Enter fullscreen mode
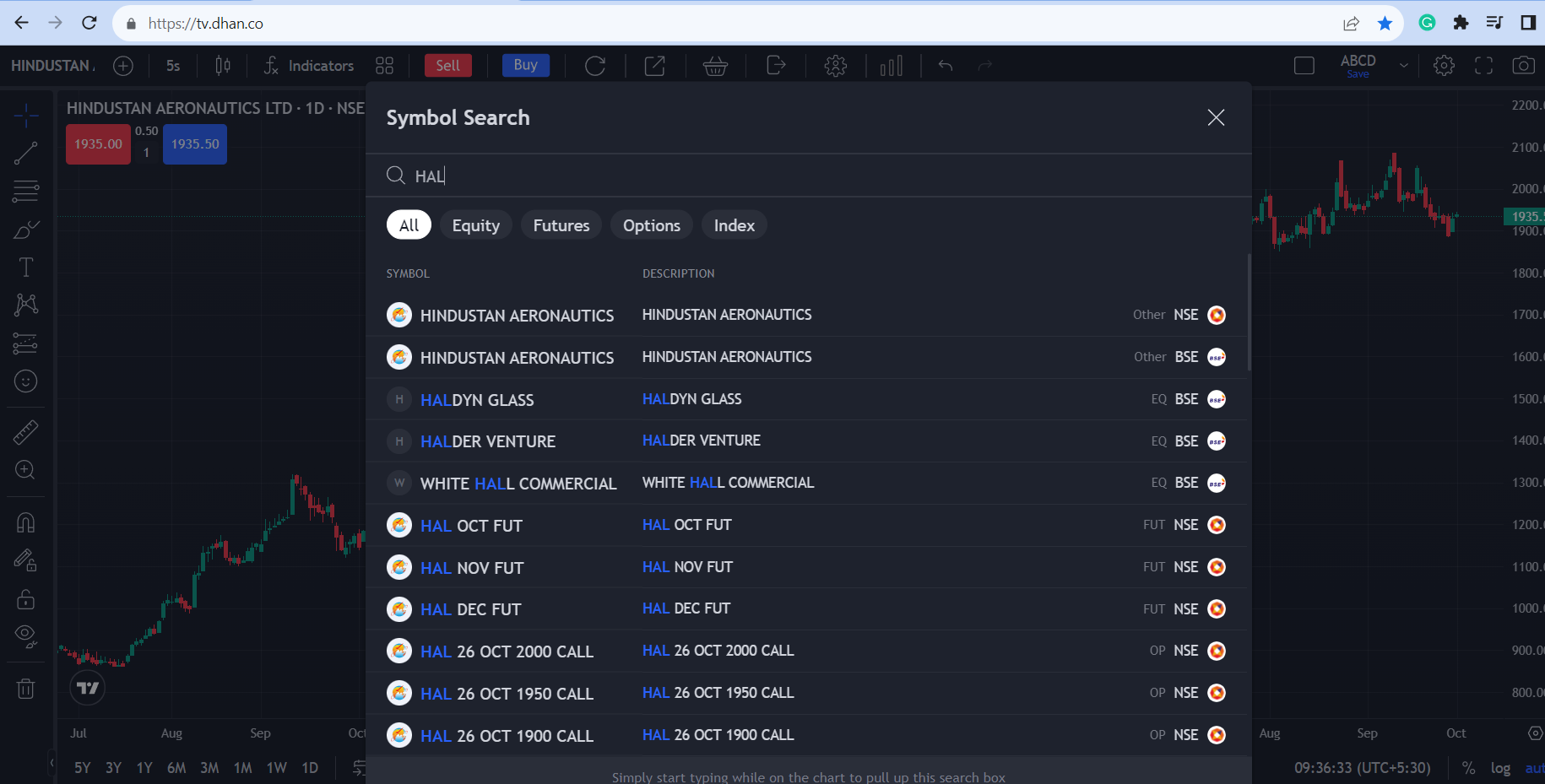 1483,66
